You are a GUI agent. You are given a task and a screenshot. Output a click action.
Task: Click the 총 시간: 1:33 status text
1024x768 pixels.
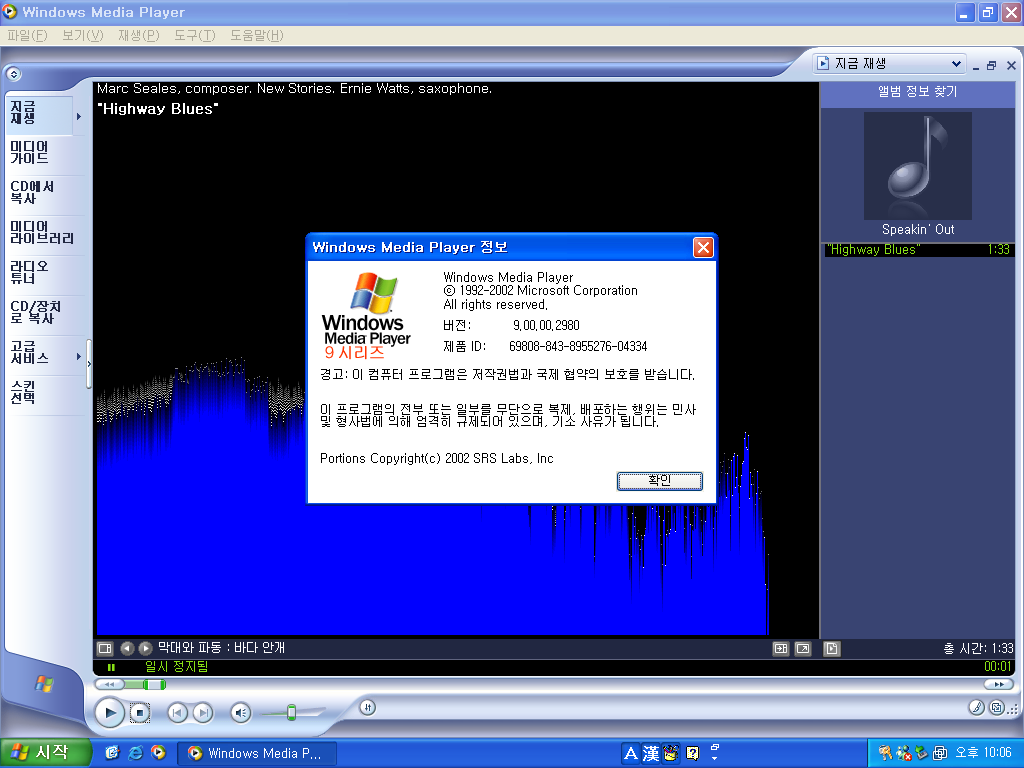point(978,648)
